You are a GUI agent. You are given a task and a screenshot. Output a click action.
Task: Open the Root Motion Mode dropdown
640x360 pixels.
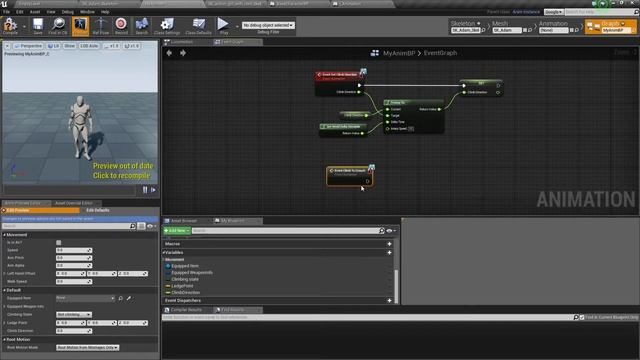[x=88, y=348]
